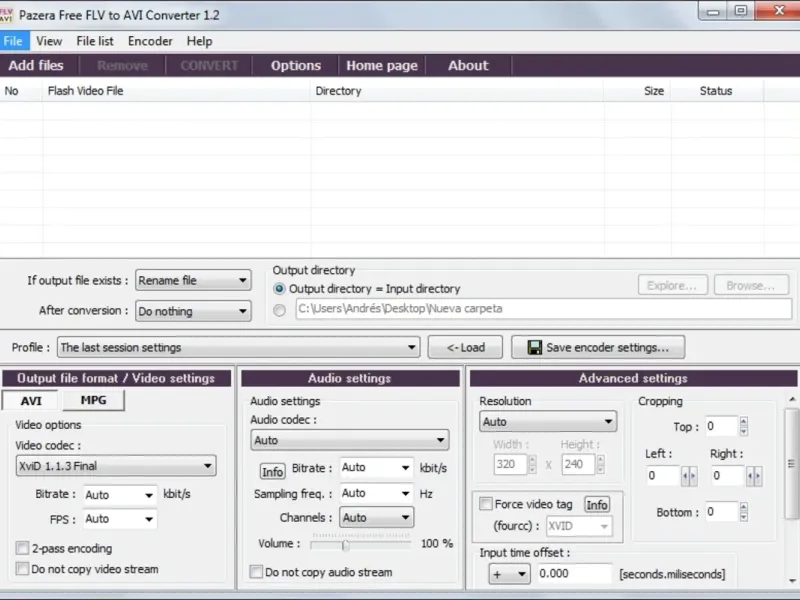Click the Remove toolbar button
Viewport: 800px width, 600px height.
tap(122, 65)
